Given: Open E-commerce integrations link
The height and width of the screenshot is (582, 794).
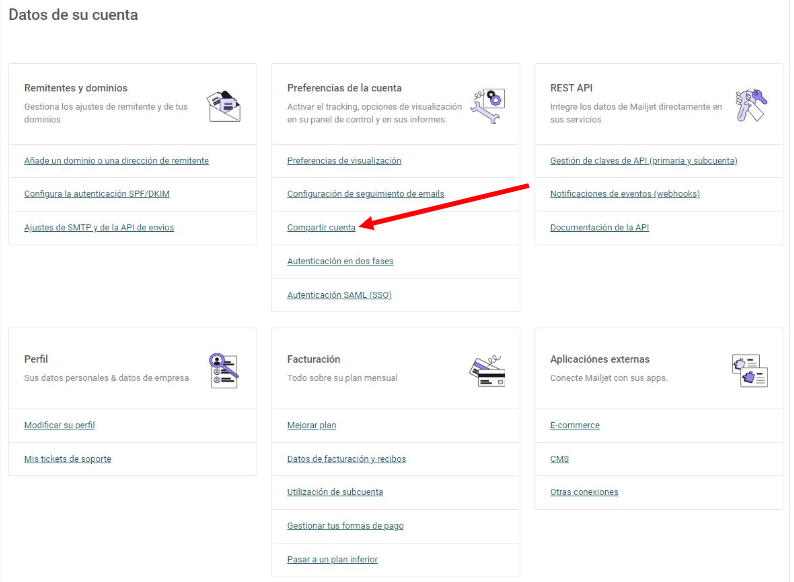Looking at the screenshot, I should (575, 425).
